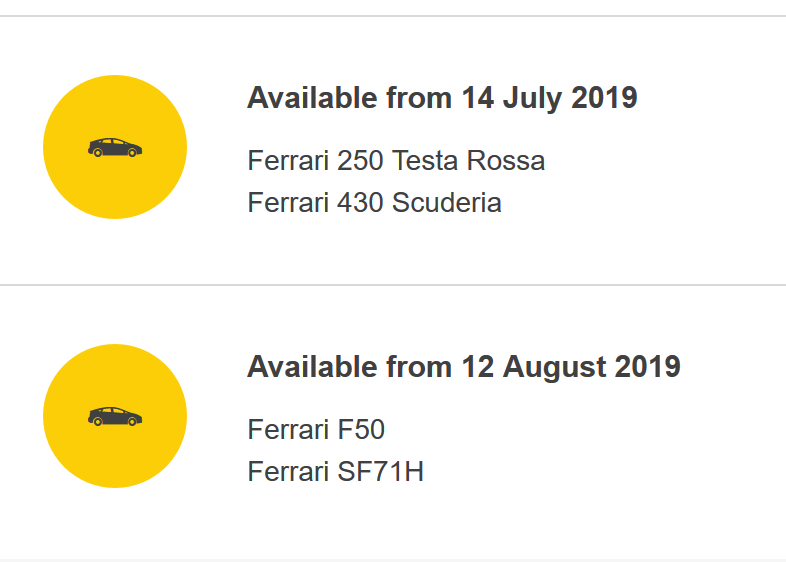Click the word 'Available' in the August heading
Image resolution: width=786 pixels, height=562 pixels.
click(x=311, y=367)
